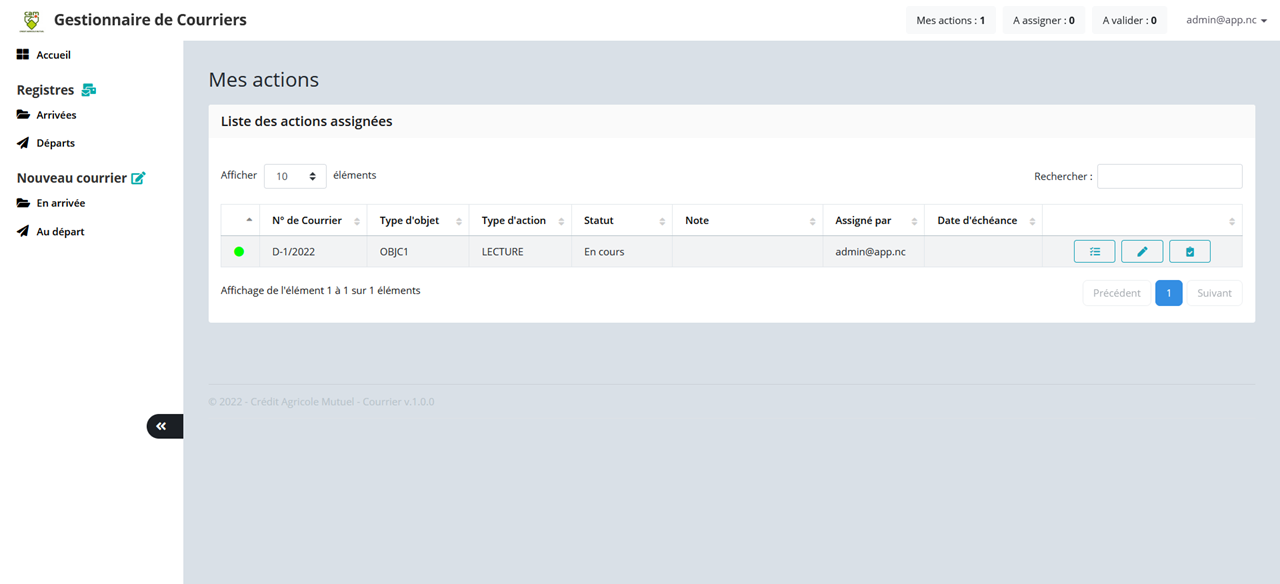Image resolution: width=1280 pixels, height=584 pixels.
Task: Go to page 1 in pagination
Action: pyautogui.click(x=1168, y=293)
